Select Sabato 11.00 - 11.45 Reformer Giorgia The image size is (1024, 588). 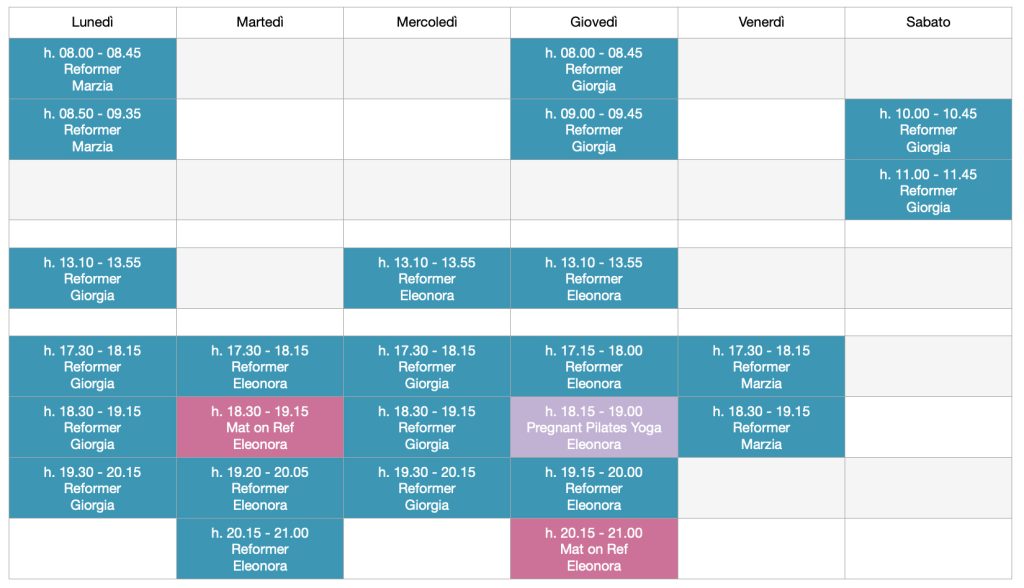(928, 190)
